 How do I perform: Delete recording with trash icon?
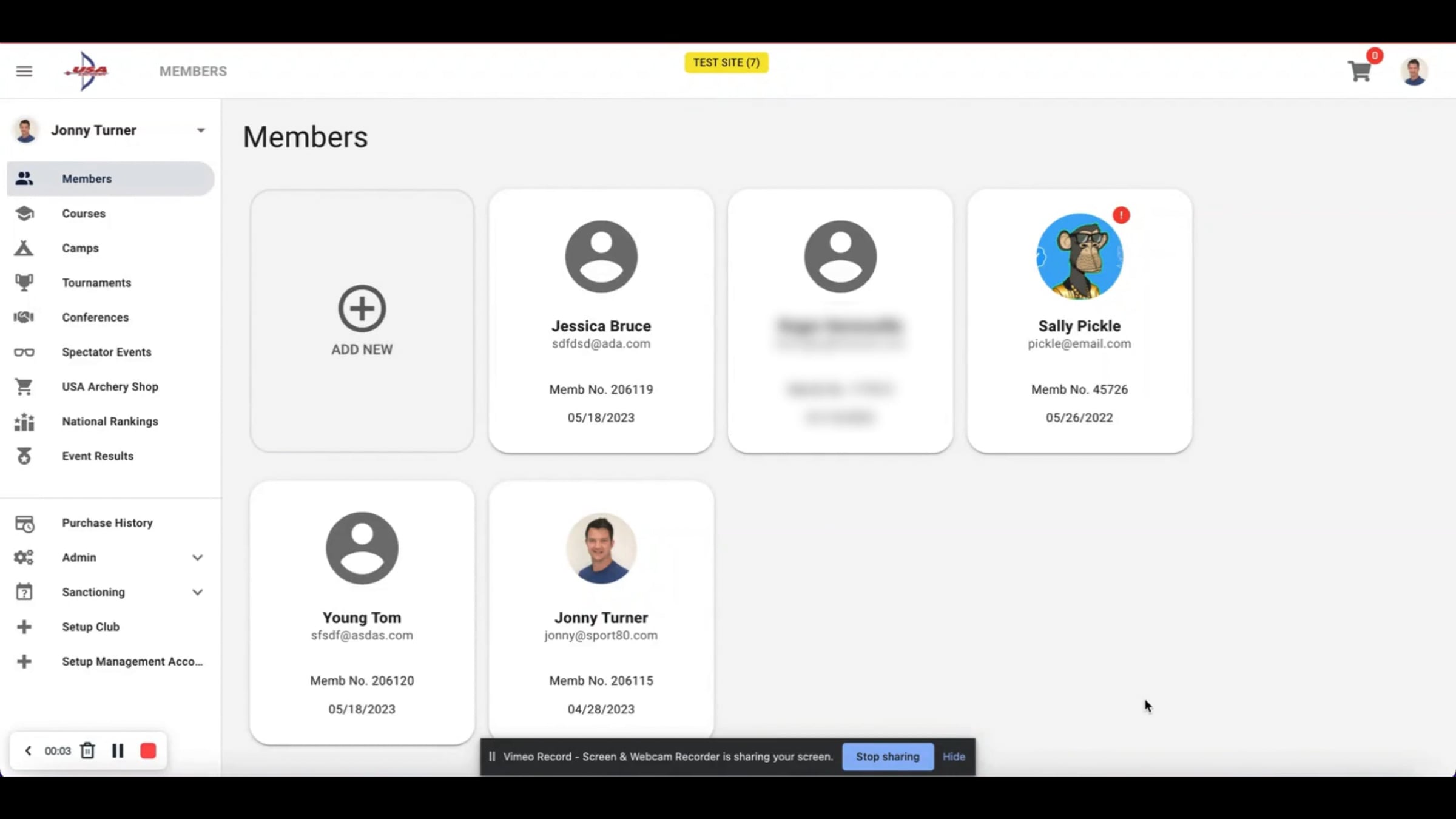88,751
